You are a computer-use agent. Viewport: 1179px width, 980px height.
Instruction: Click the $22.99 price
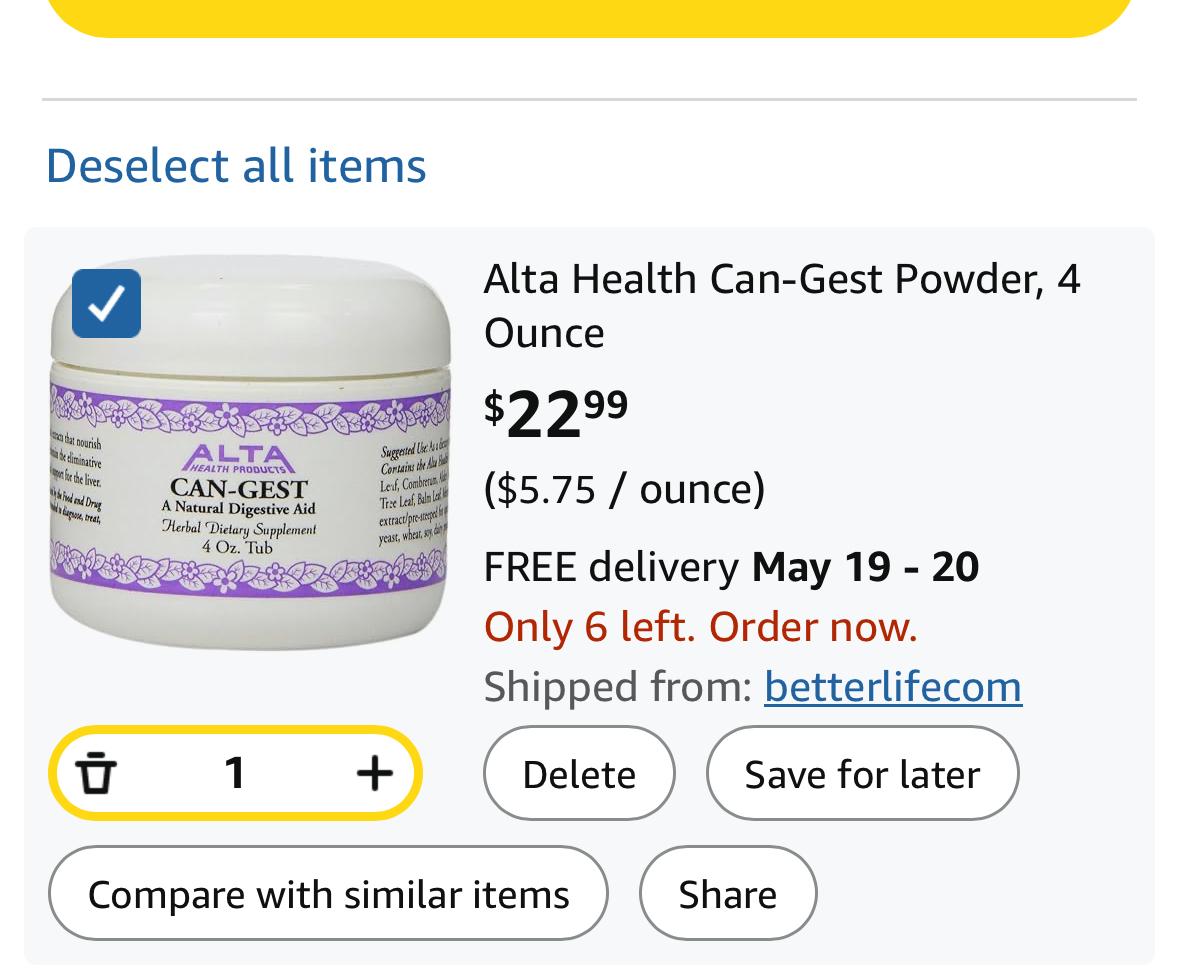[x=556, y=413]
